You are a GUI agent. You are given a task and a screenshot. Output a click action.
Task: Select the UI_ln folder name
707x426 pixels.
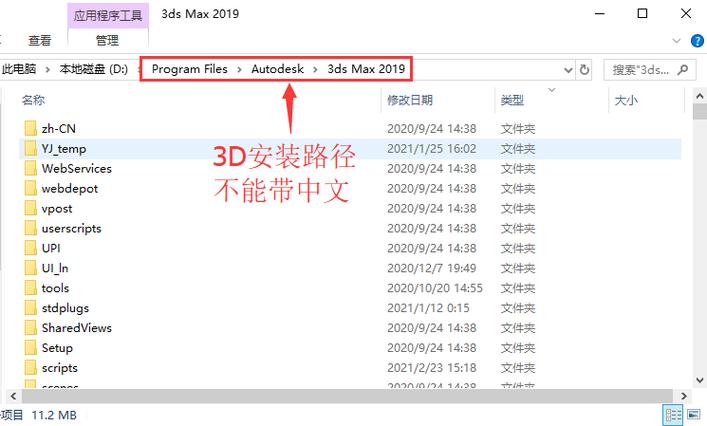click(x=55, y=268)
